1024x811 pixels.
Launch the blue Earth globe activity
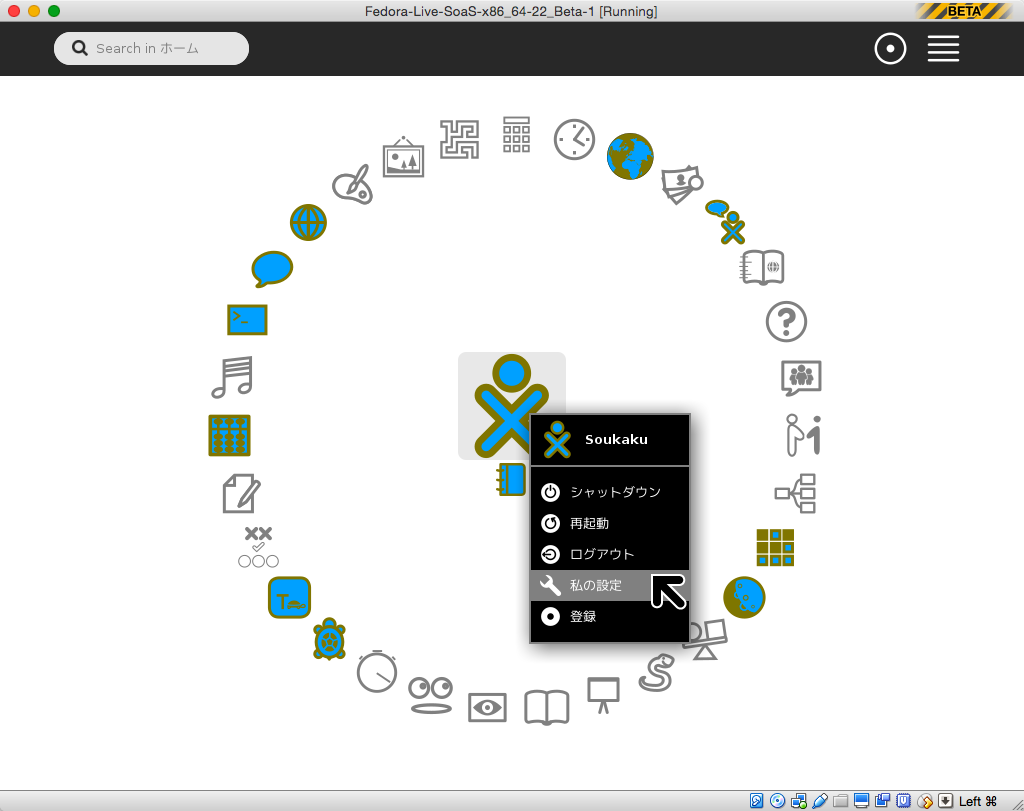630,157
